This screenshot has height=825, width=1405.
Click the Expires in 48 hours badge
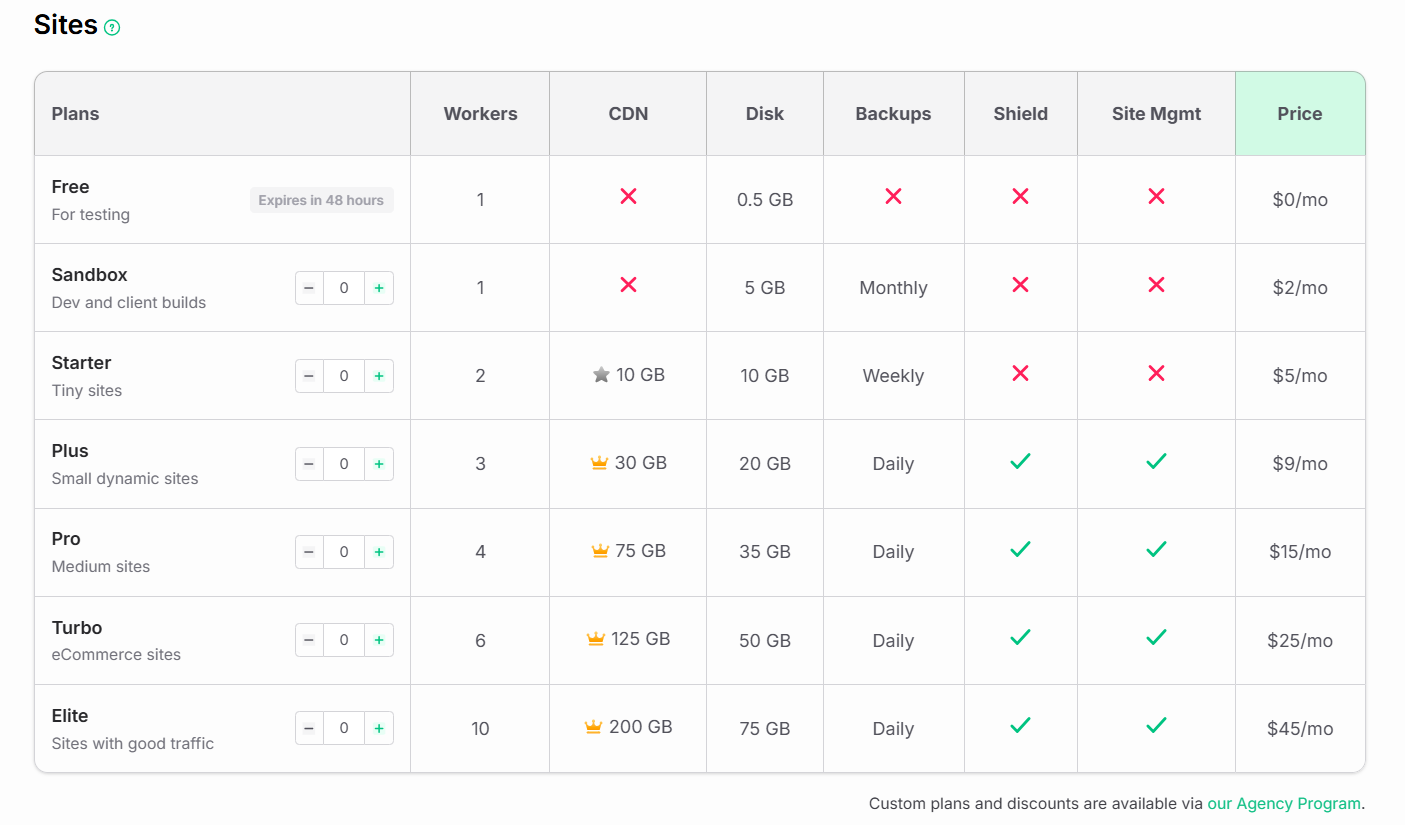coord(321,200)
